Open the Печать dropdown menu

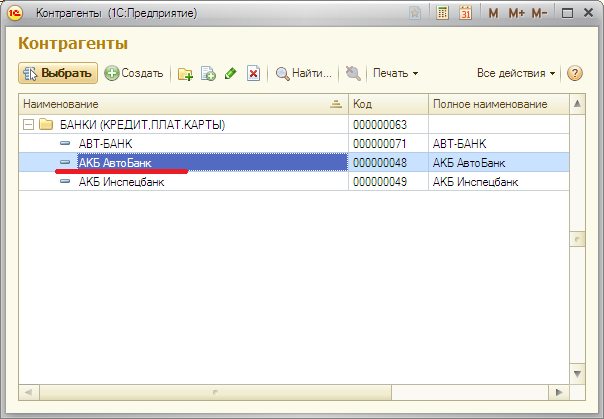point(395,73)
